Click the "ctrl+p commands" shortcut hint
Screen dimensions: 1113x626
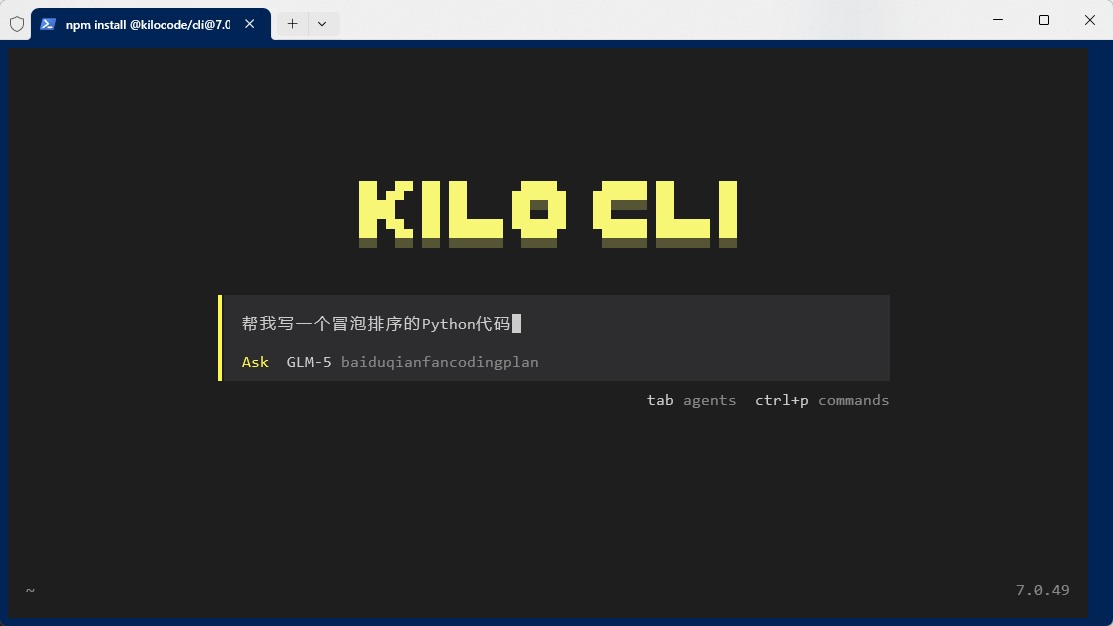pyautogui.click(x=821, y=400)
